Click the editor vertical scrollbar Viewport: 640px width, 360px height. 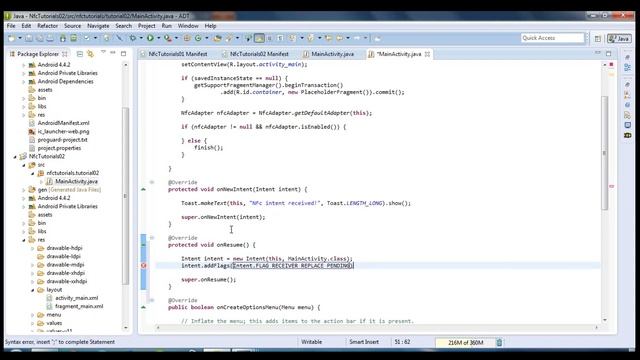(x=604, y=153)
